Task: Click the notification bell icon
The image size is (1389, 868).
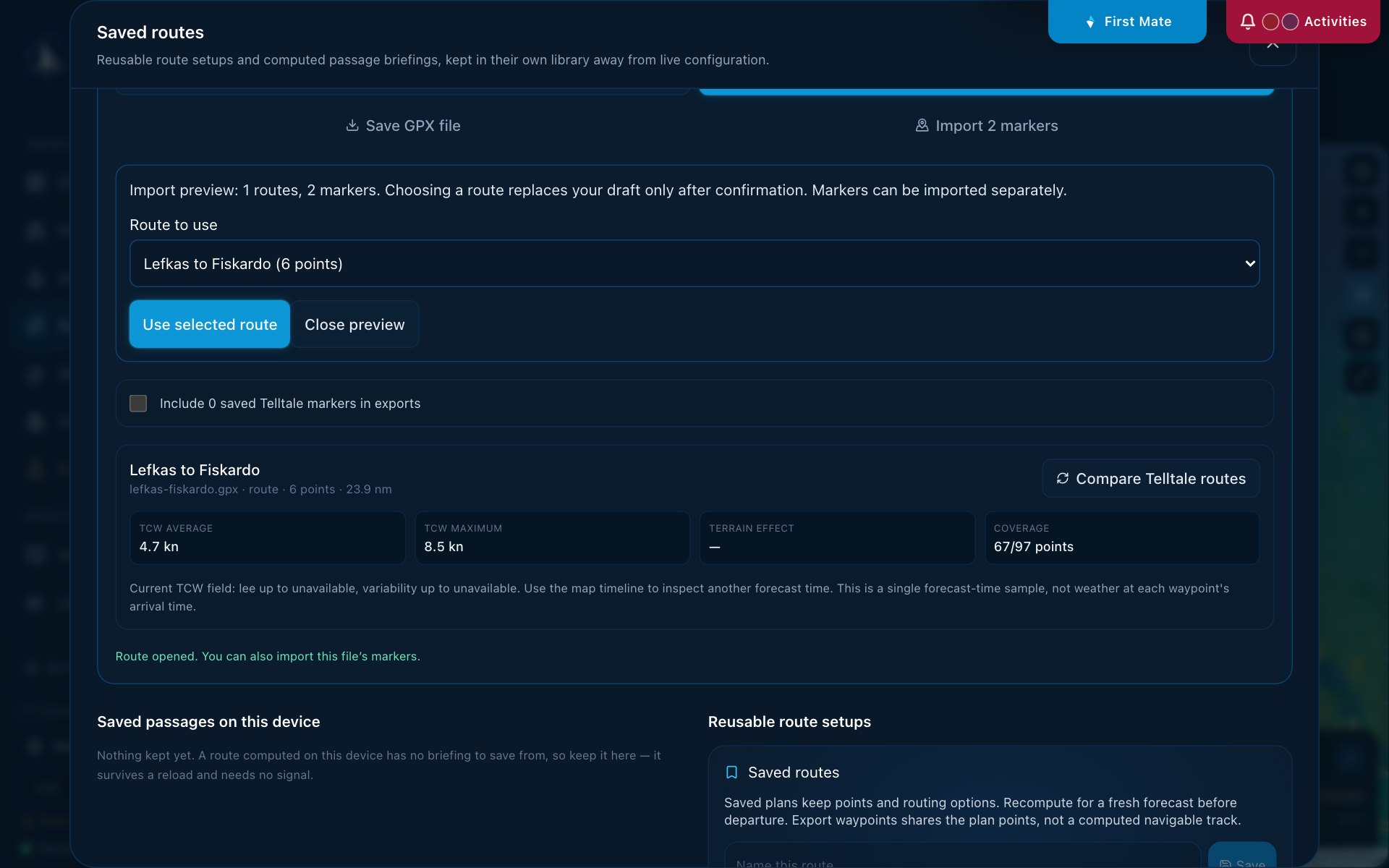Action: (1248, 22)
